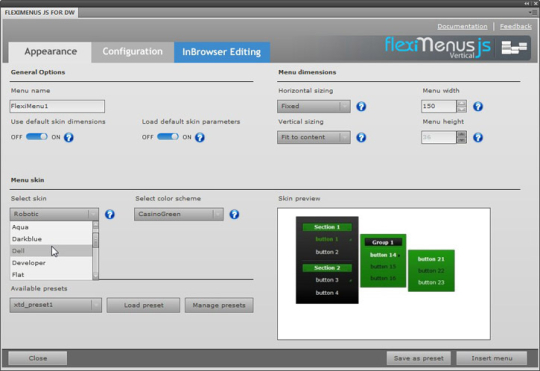Screen dimensions: 540x371
Task: Open the Horizontal sizing Fixed dropdown
Action: (x=314, y=106)
